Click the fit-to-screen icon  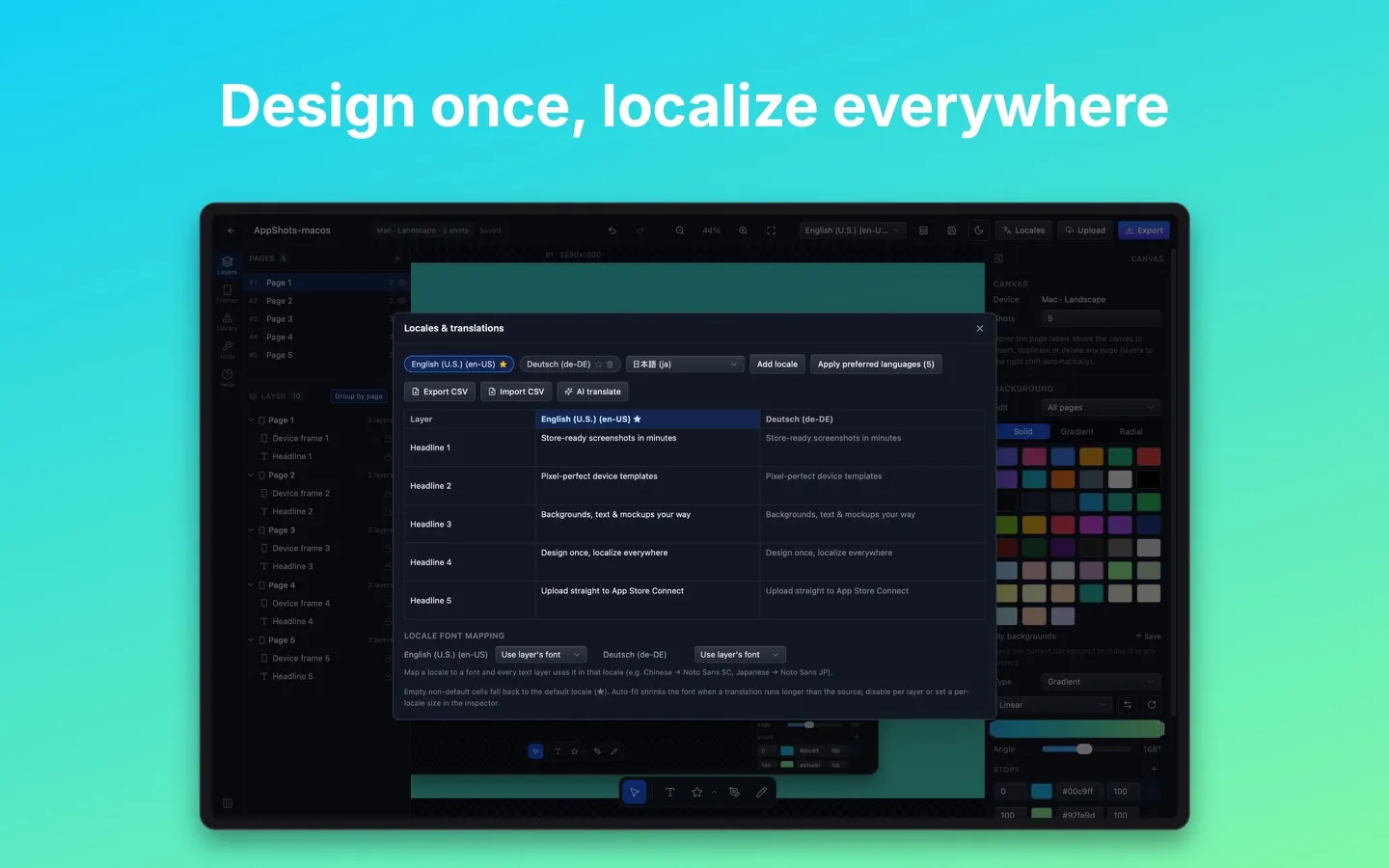(x=771, y=231)
